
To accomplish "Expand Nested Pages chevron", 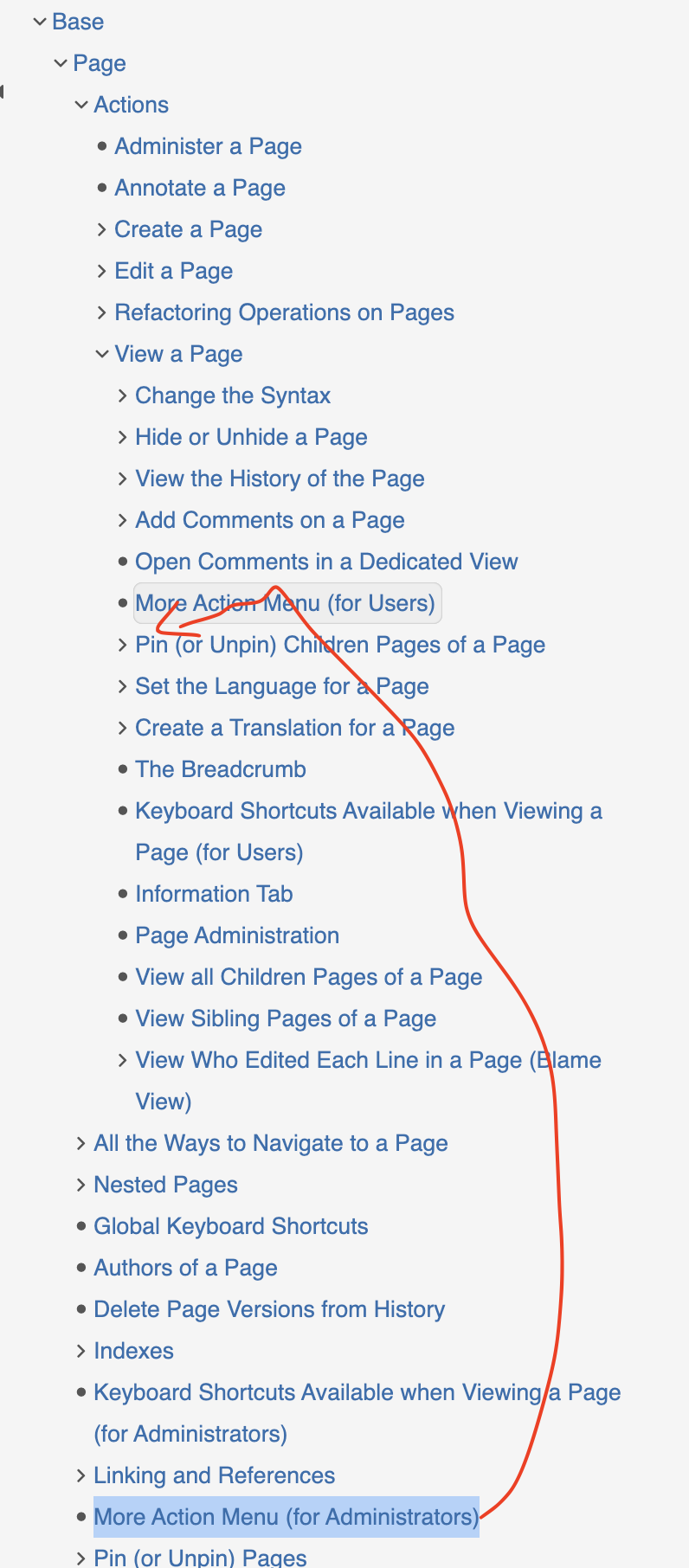I will [81, 1185].
